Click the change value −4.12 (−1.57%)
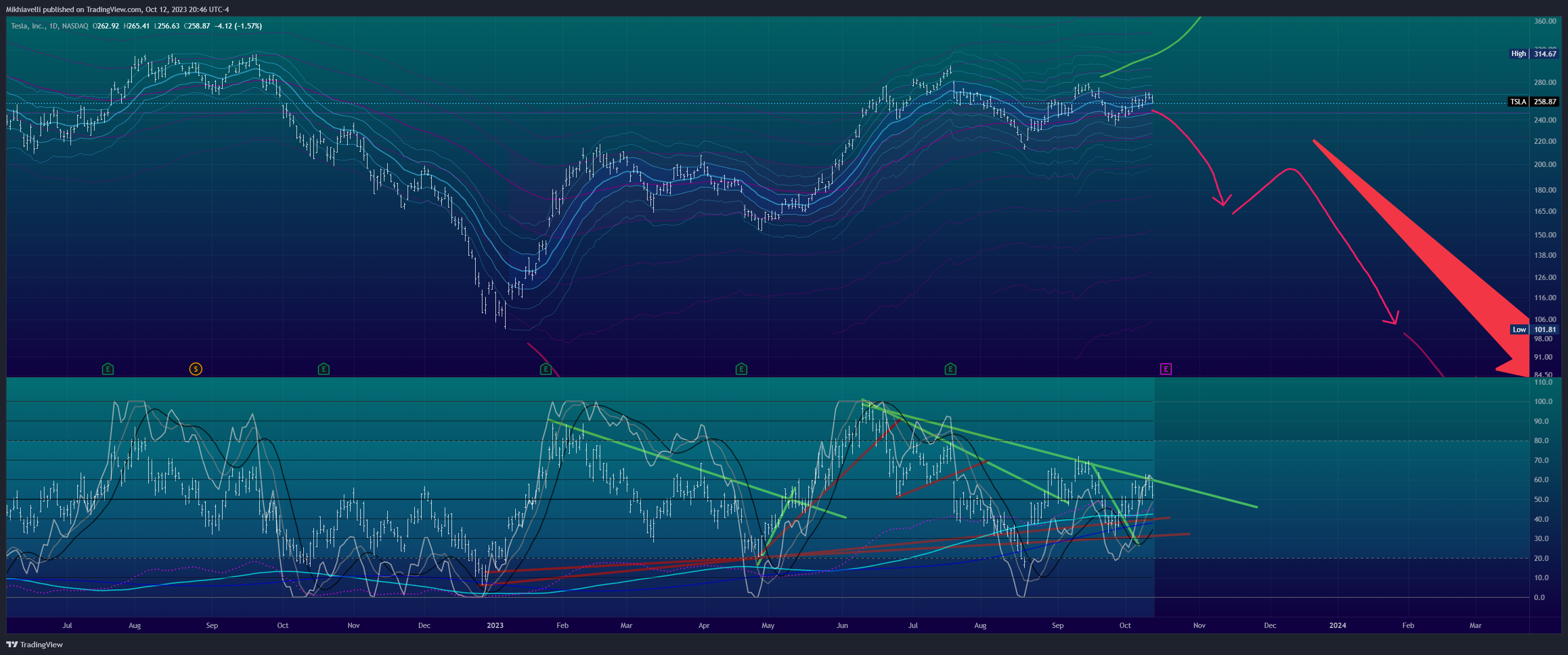Screen dimensions: 1568x655 pos(239,26)
